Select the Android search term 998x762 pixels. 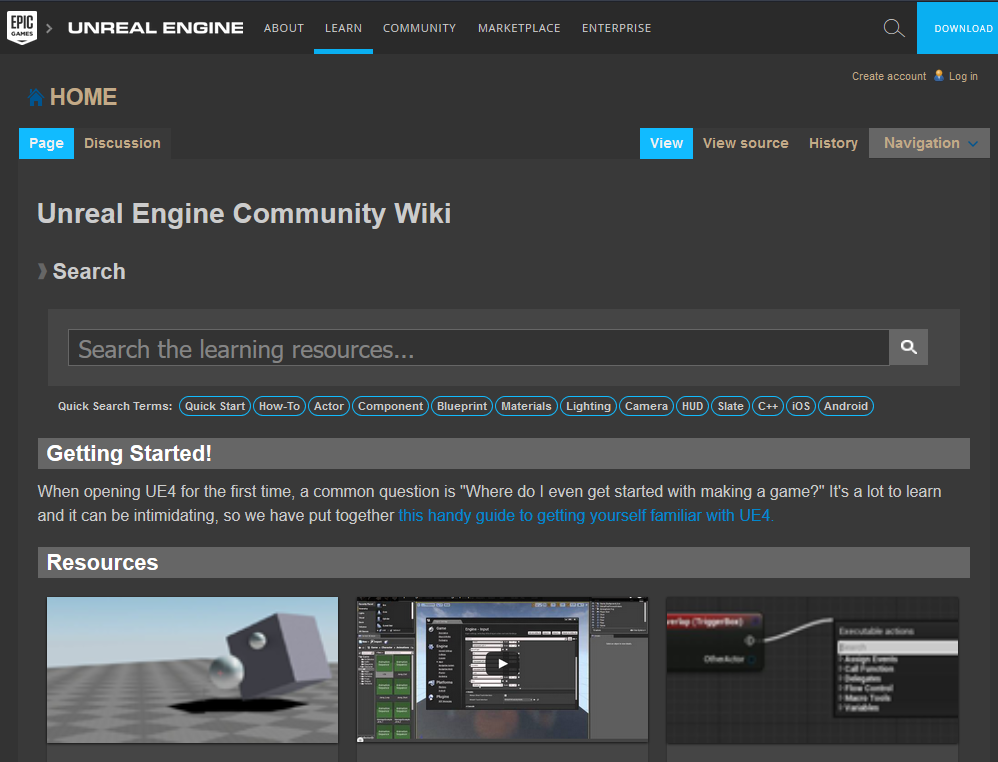pyautogui.click(x=846, y=406)
